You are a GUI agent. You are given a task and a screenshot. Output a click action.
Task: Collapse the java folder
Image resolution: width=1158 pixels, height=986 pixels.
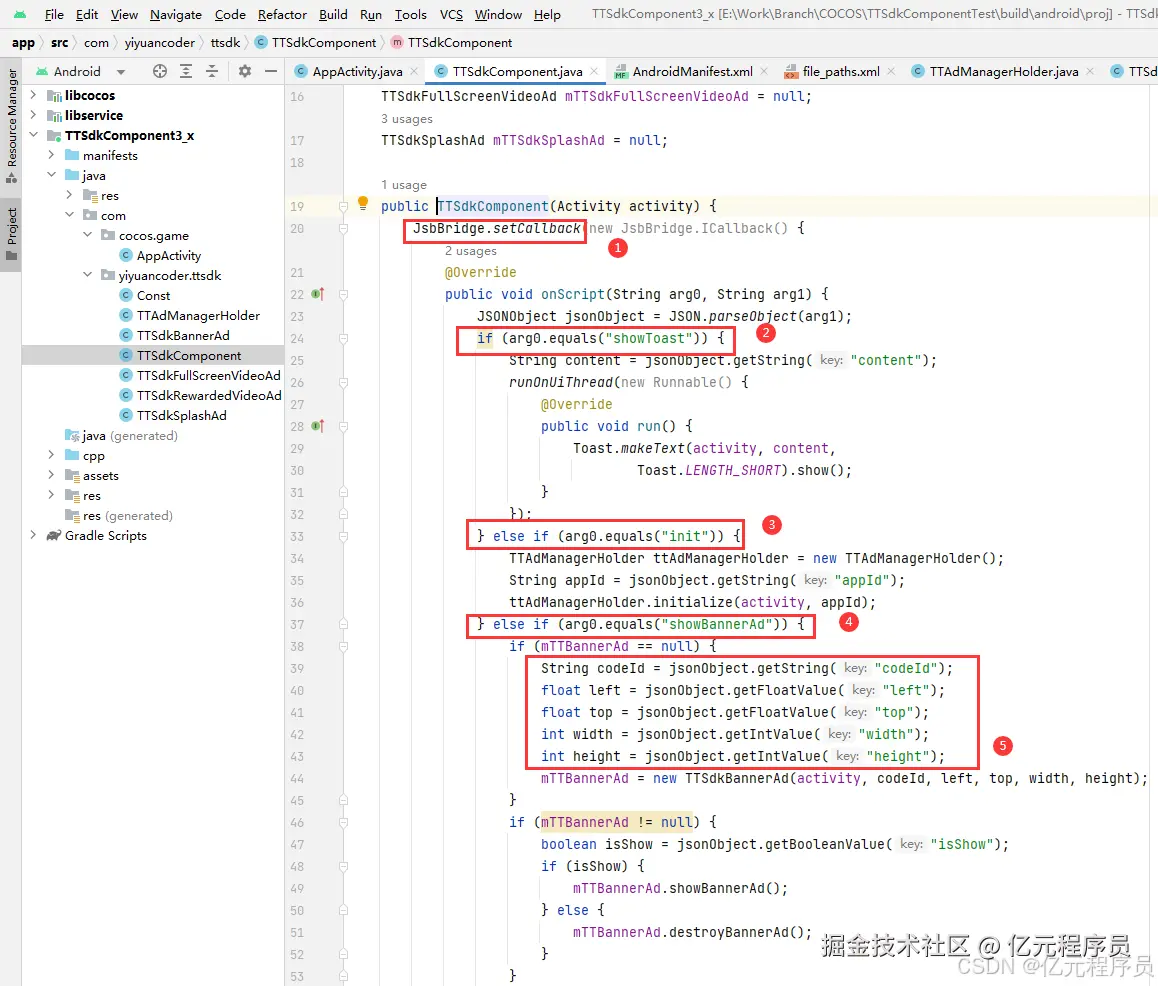tap(51, 175)
